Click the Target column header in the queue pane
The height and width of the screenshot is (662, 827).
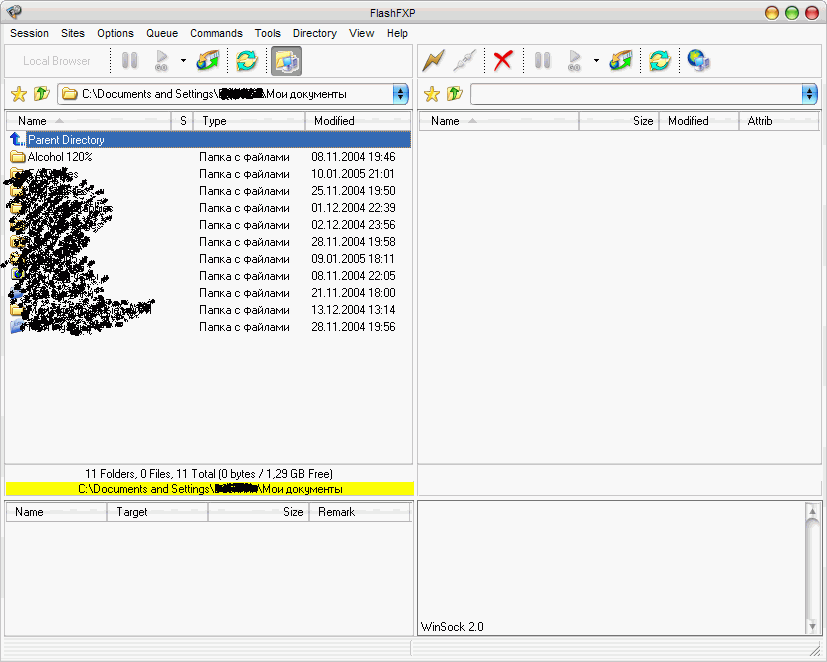coord(157,512)
